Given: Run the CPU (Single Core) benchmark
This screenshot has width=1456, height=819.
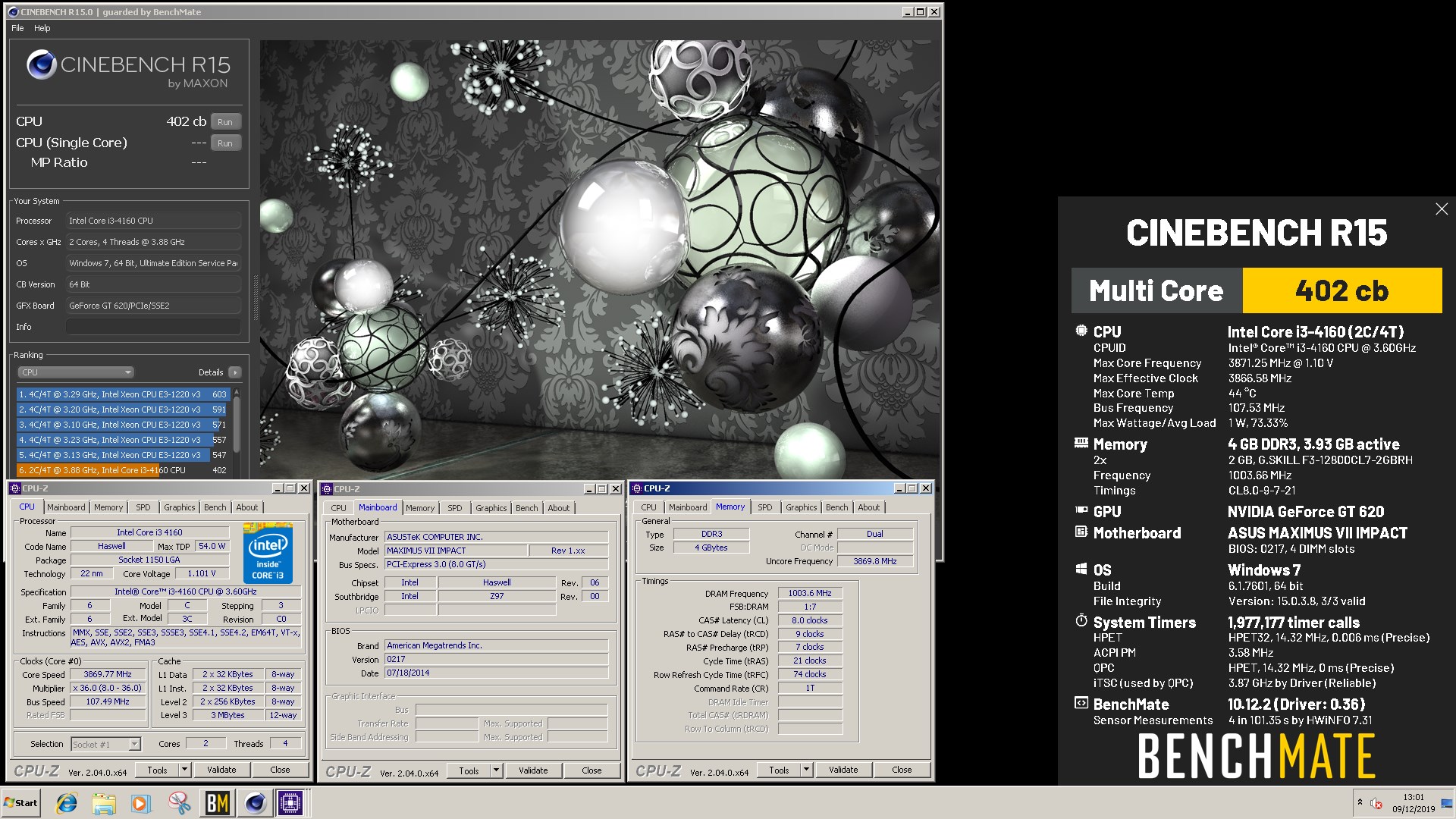Looking at the screenshot, I should coord(225,143).
